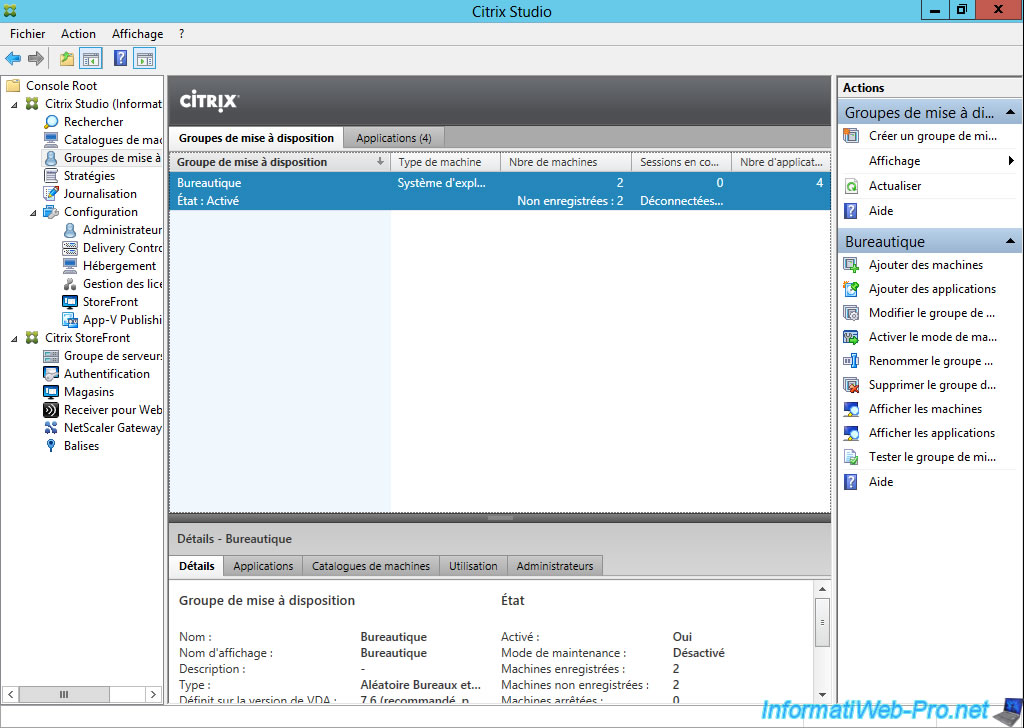Screen dimensions: 1024x728
Task: Select the Rechercher magnifier icon in tree
Action: [x=51, y=121]
